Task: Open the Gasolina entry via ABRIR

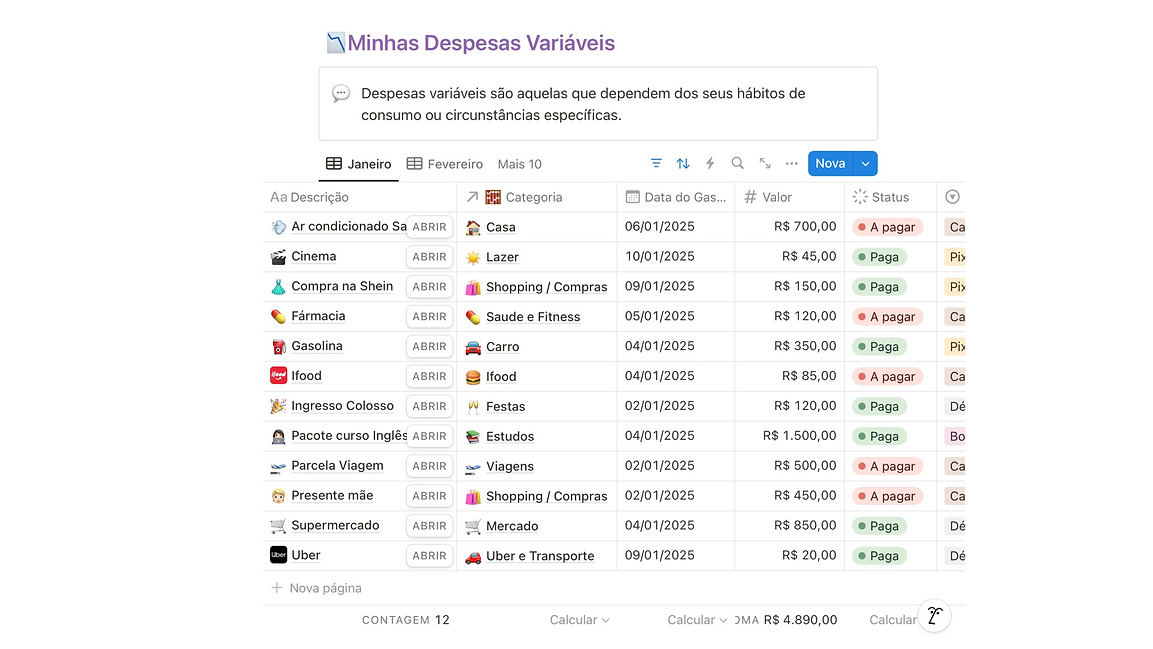Action: point(429,346)
